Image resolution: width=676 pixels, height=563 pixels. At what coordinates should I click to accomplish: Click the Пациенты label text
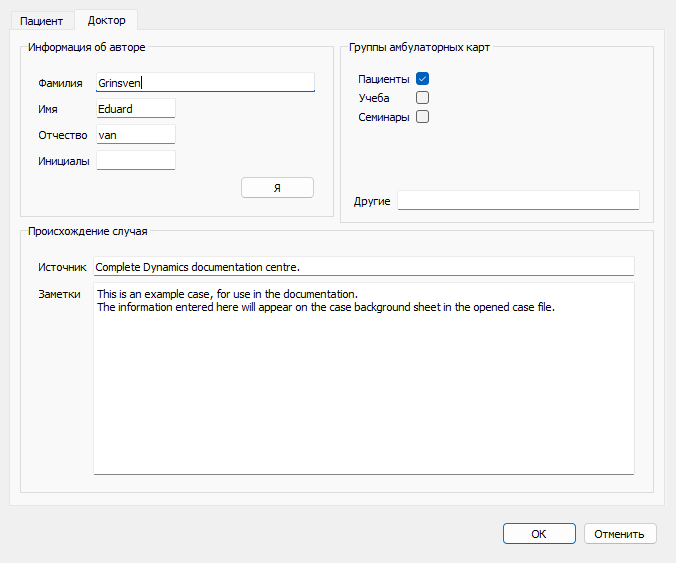[384, 79]
